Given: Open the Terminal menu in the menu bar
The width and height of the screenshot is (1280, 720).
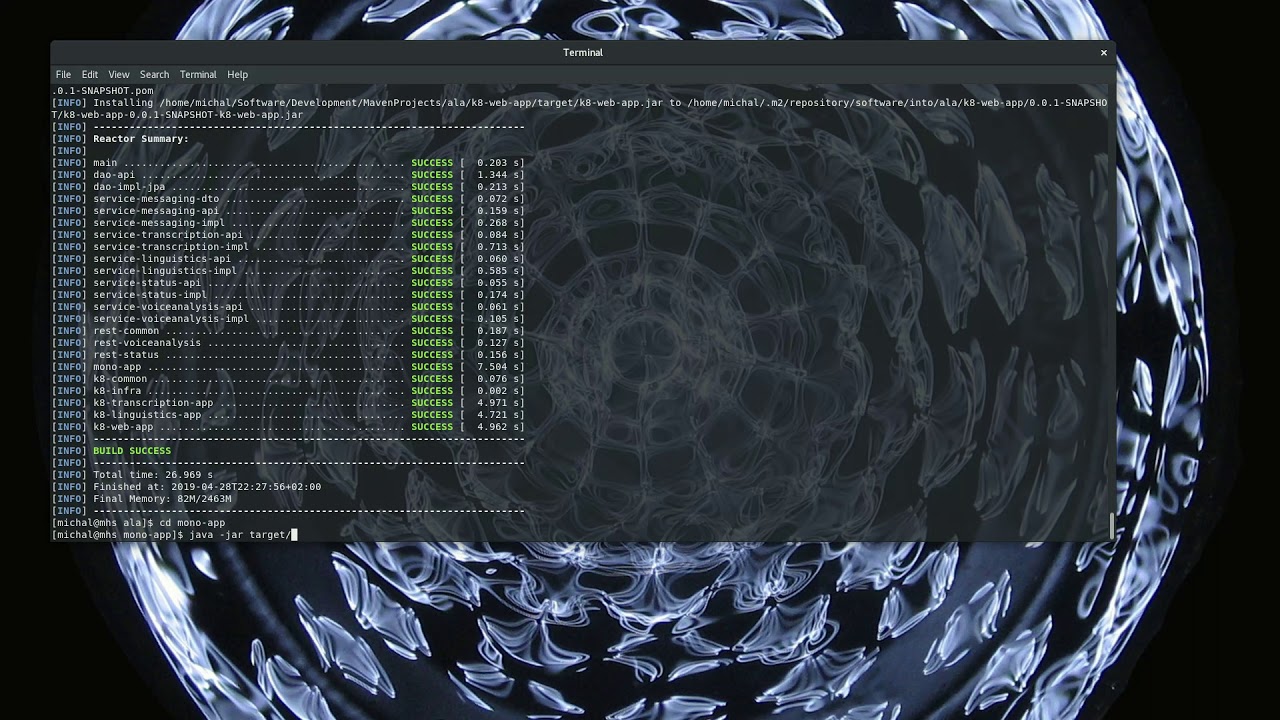Looking at the screenshot, I should [x=198, y=74].
